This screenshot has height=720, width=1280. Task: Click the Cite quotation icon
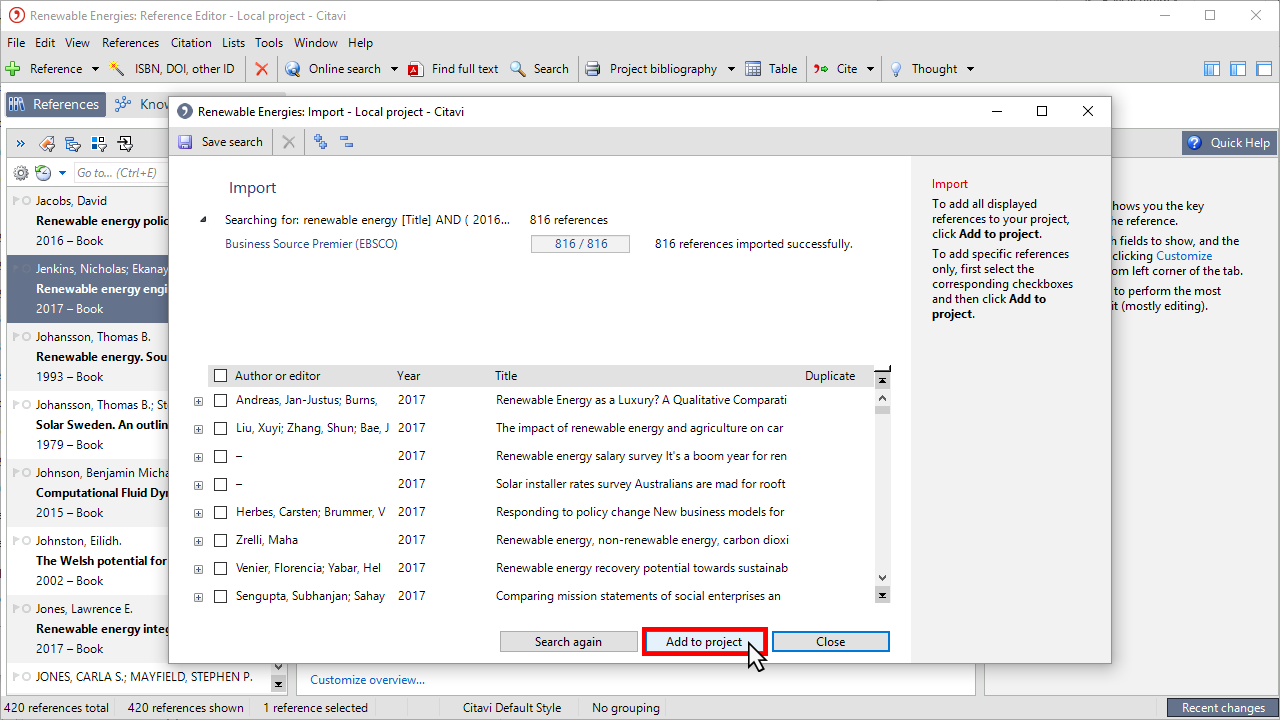point(822,69)
